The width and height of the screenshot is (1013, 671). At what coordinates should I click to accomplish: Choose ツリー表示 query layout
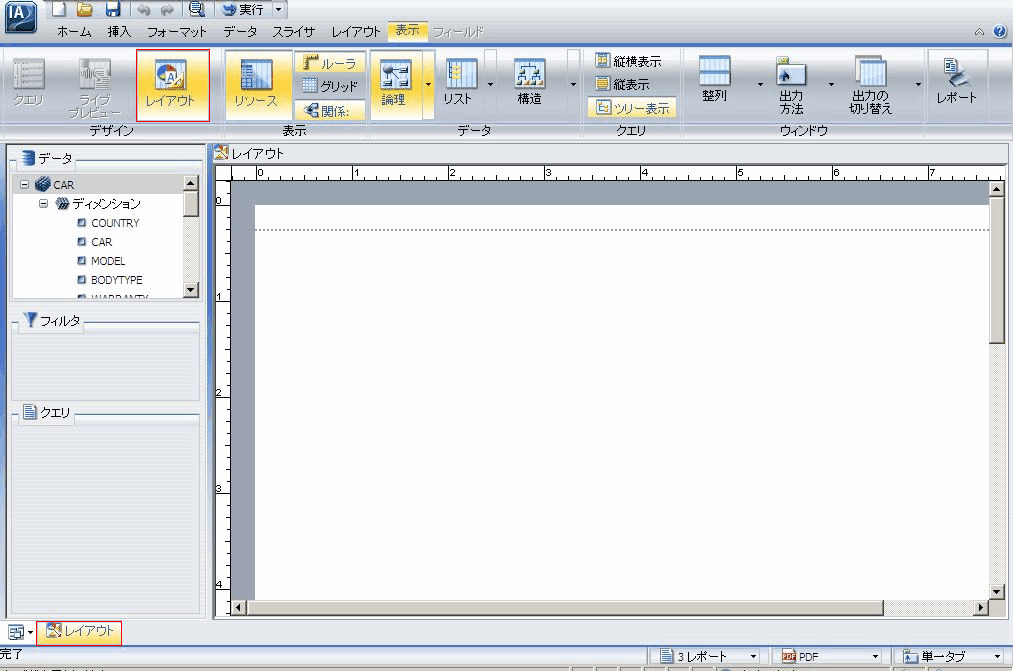coord(632,108)
